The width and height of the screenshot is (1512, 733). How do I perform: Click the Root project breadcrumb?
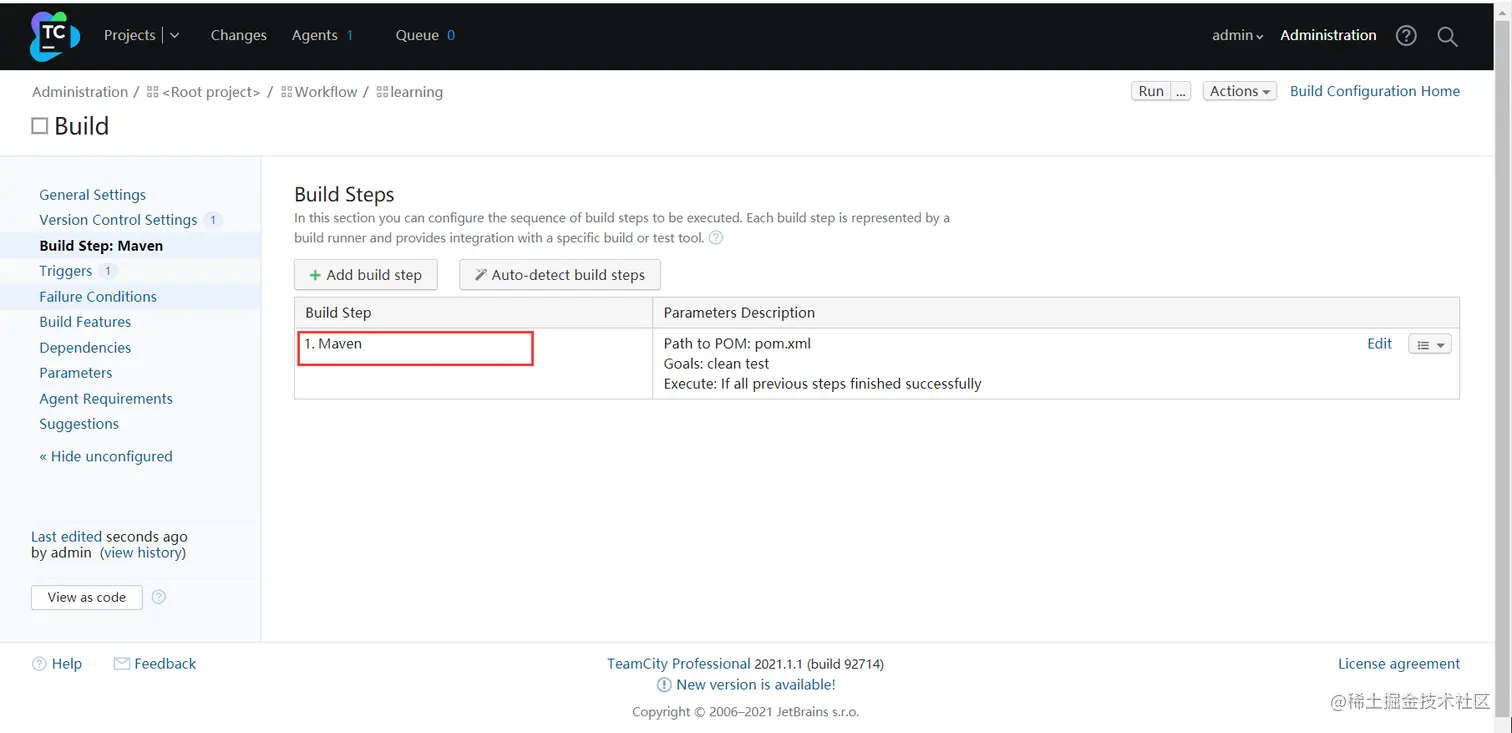click(210, 92)
